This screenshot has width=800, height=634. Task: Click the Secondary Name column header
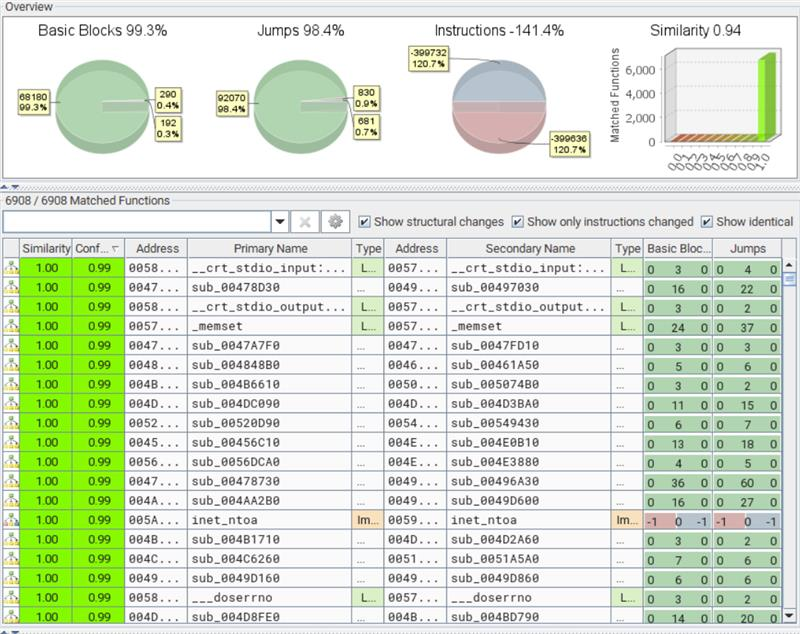click(x=530, y=248)
